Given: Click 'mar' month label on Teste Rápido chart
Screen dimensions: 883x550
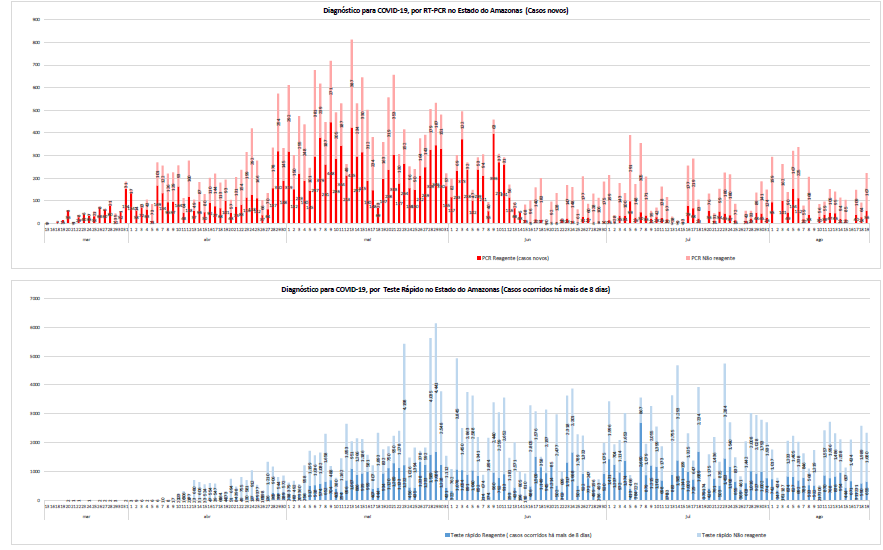Looking at the screenshot, I should [86, 516].
